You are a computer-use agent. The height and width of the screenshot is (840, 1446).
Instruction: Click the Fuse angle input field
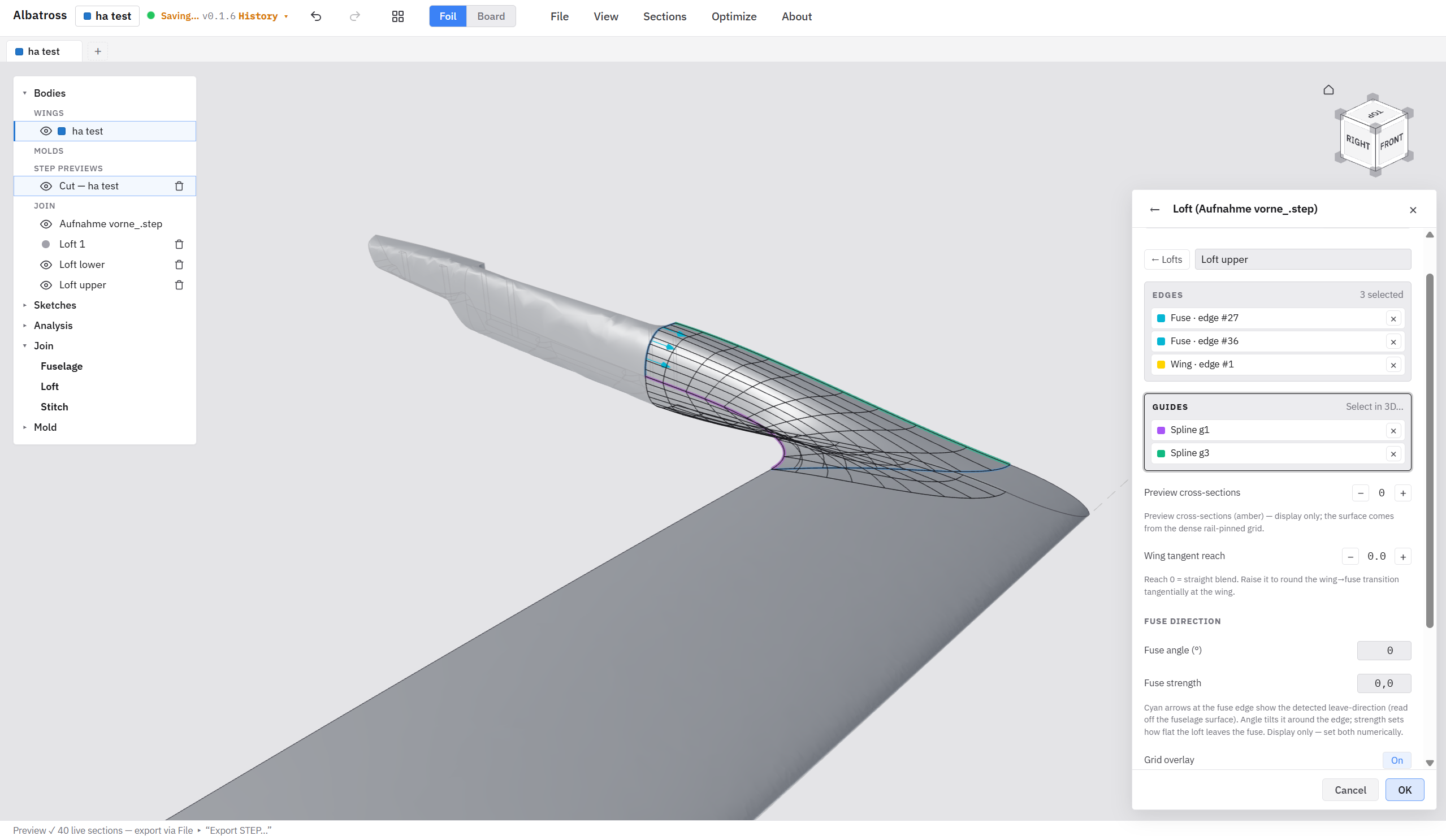pos(1383,651)
